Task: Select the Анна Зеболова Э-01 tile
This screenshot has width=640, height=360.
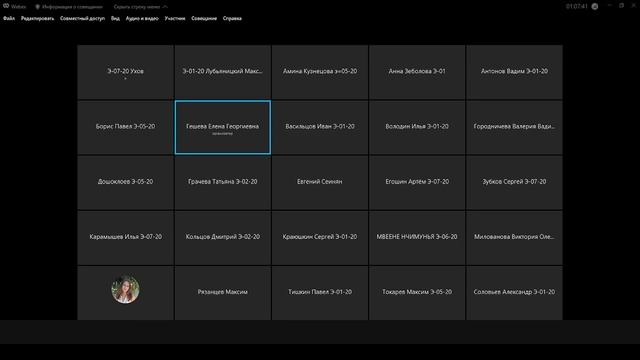Action: 417,72
